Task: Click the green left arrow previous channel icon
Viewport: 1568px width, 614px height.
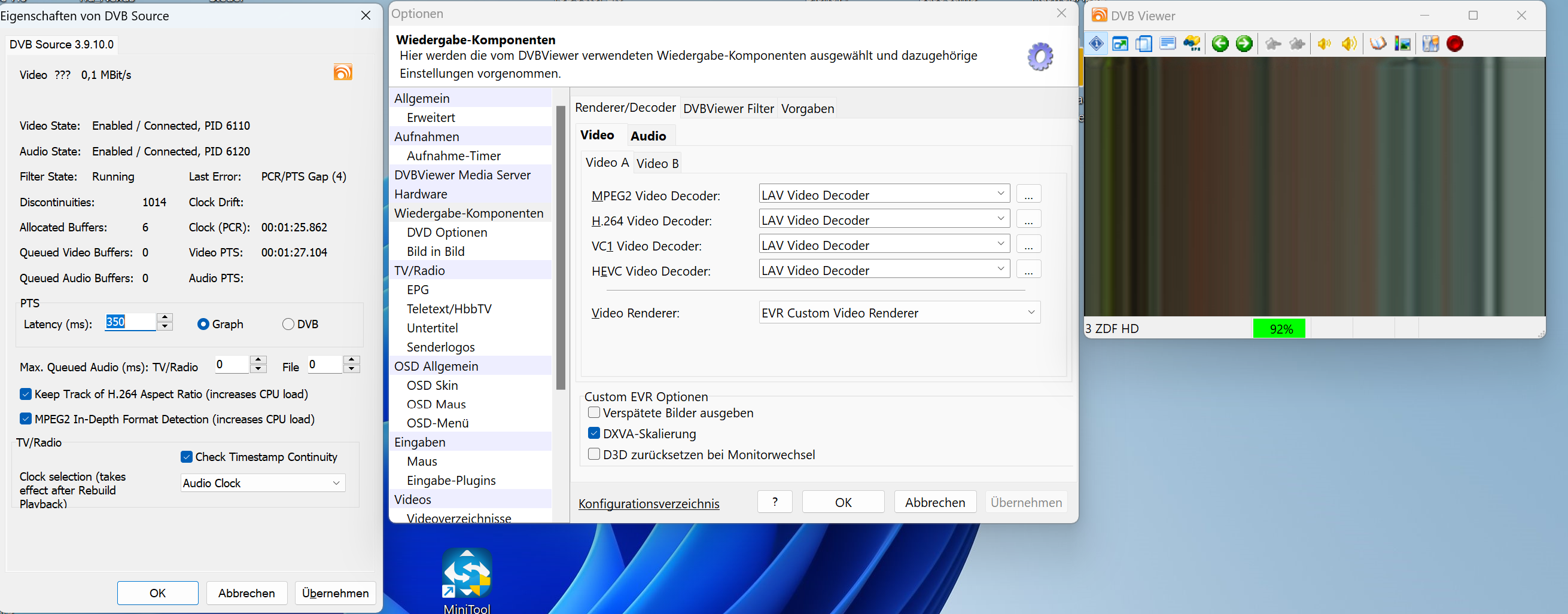Action: tap(1220, 44)
